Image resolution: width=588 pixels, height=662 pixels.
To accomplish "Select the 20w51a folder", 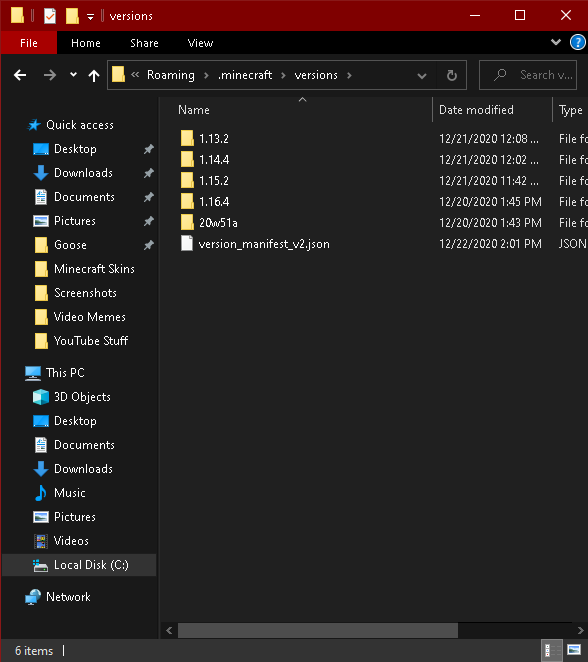I will [218, 223].
